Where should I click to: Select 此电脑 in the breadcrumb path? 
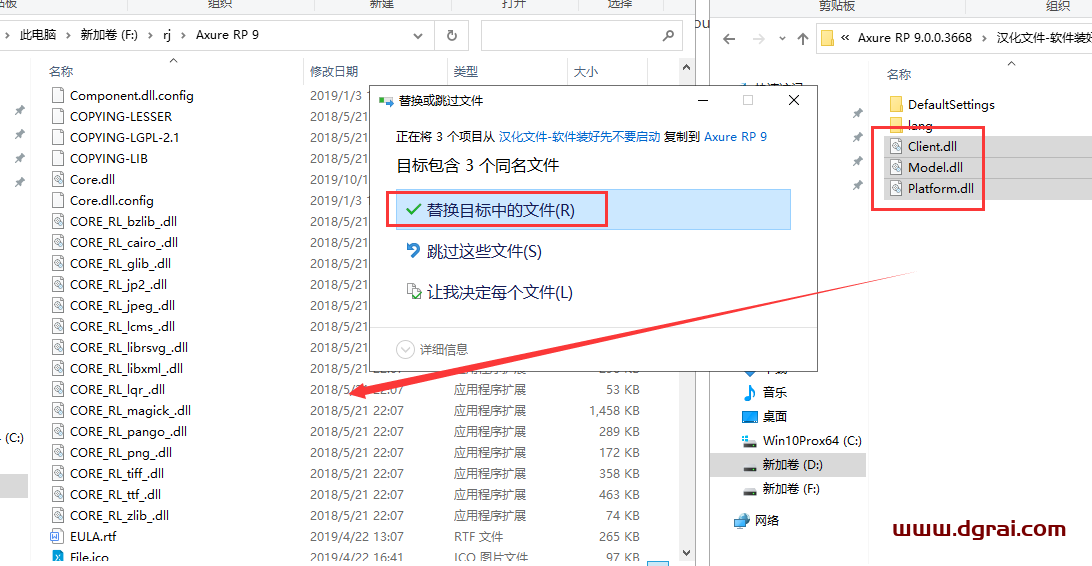[x=38, y=35]
